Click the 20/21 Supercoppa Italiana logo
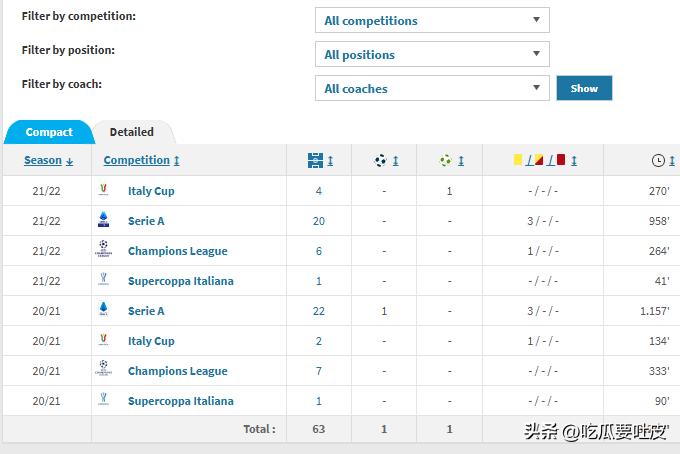Screen dimensions: 680x454 point(103,401)
